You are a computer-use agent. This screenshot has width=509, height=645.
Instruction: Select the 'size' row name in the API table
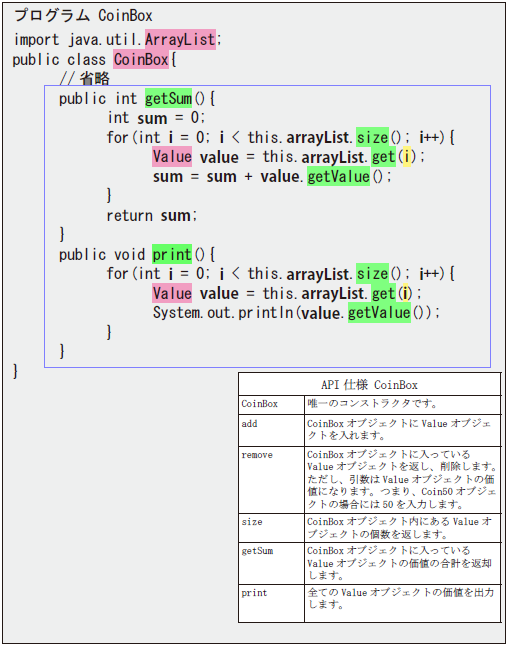(x=252, y=522)
